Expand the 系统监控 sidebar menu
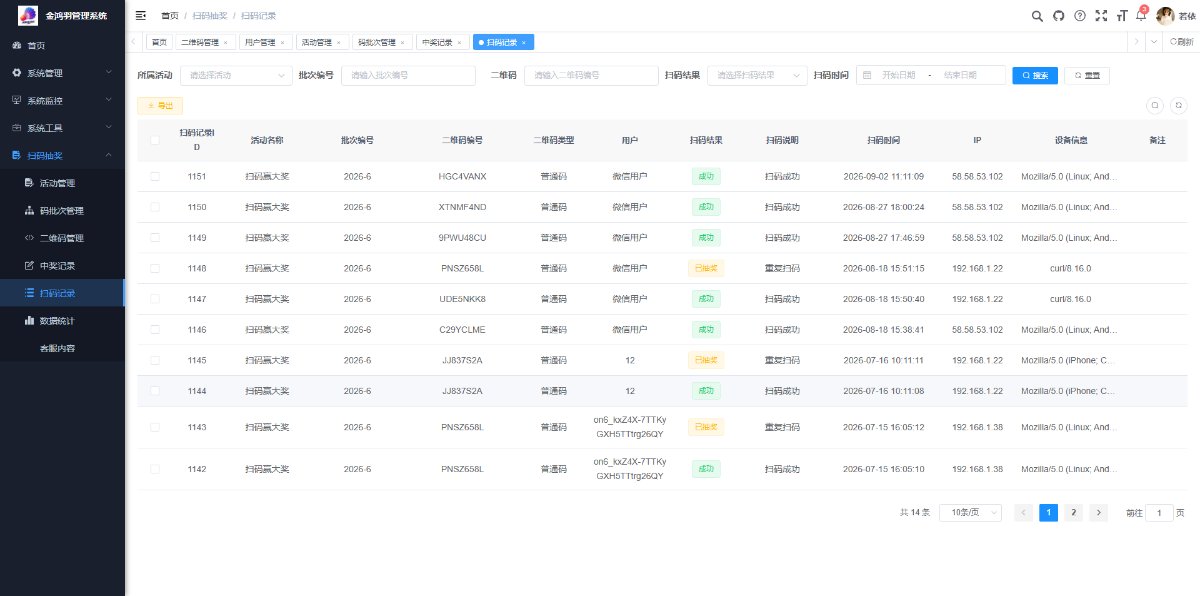The image size is (1200, 596). [x=62, y=101]
